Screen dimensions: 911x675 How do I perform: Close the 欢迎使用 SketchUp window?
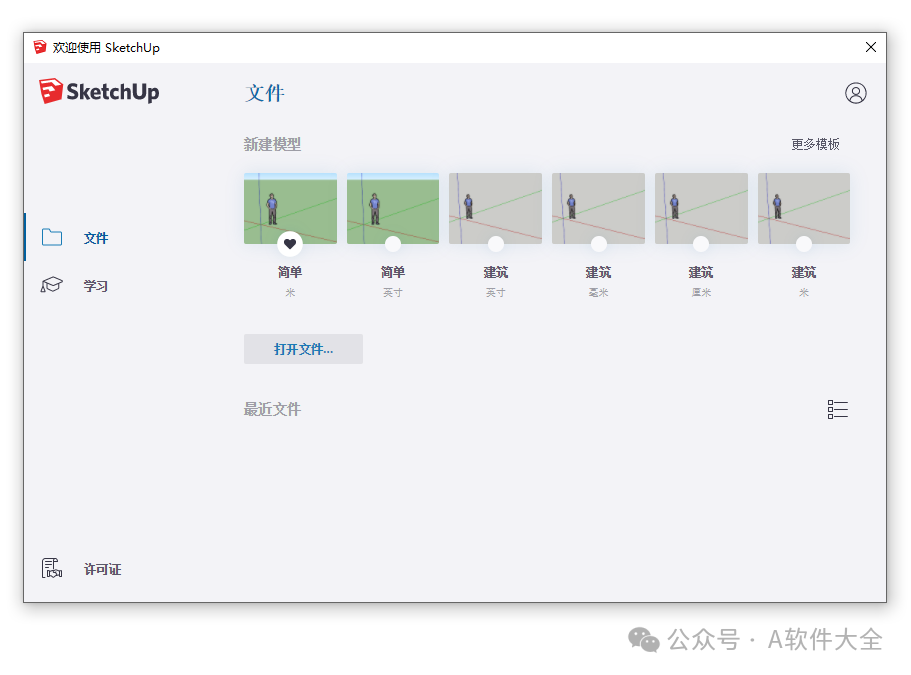(x=870, y=47)
